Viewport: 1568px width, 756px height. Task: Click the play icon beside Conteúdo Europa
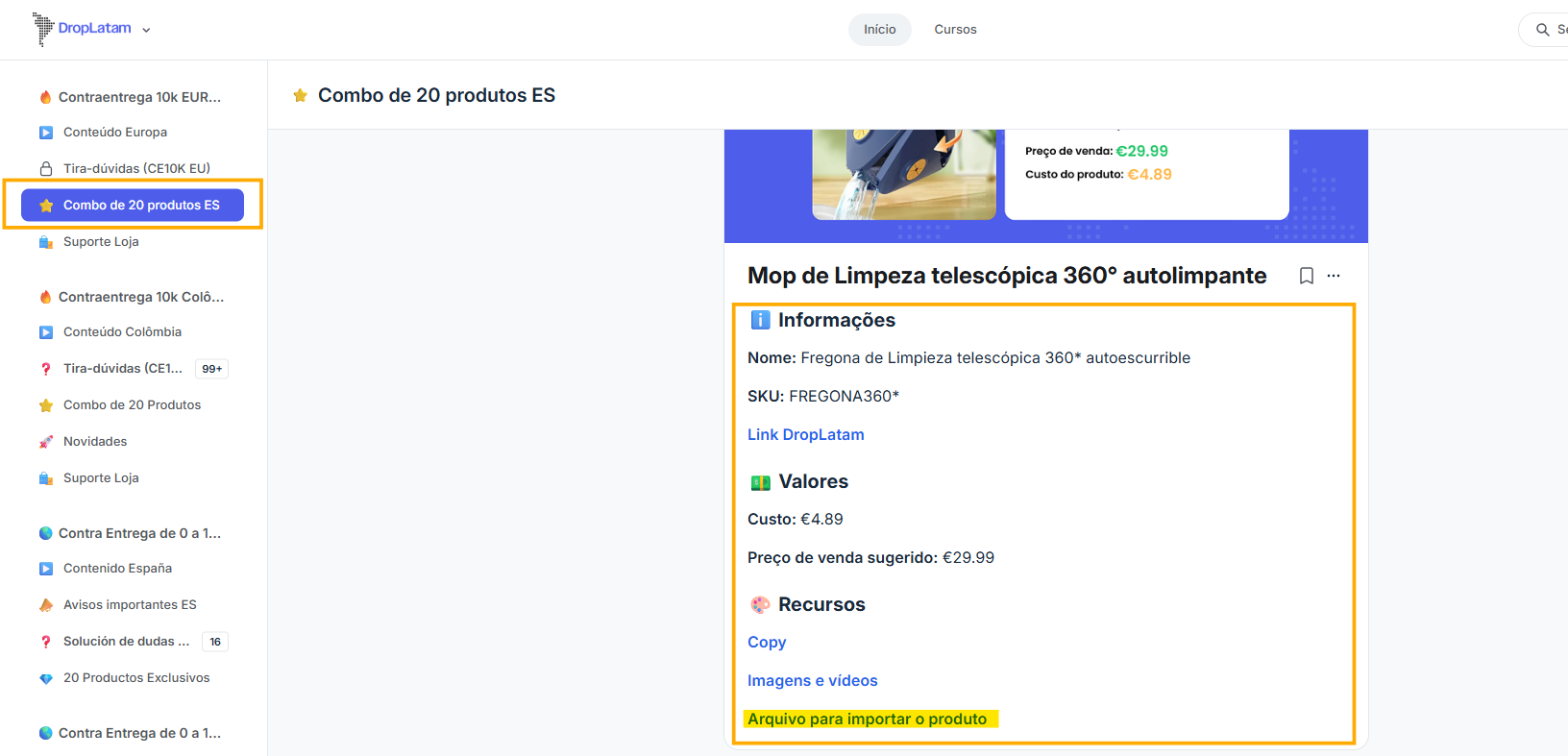point(46,133)
